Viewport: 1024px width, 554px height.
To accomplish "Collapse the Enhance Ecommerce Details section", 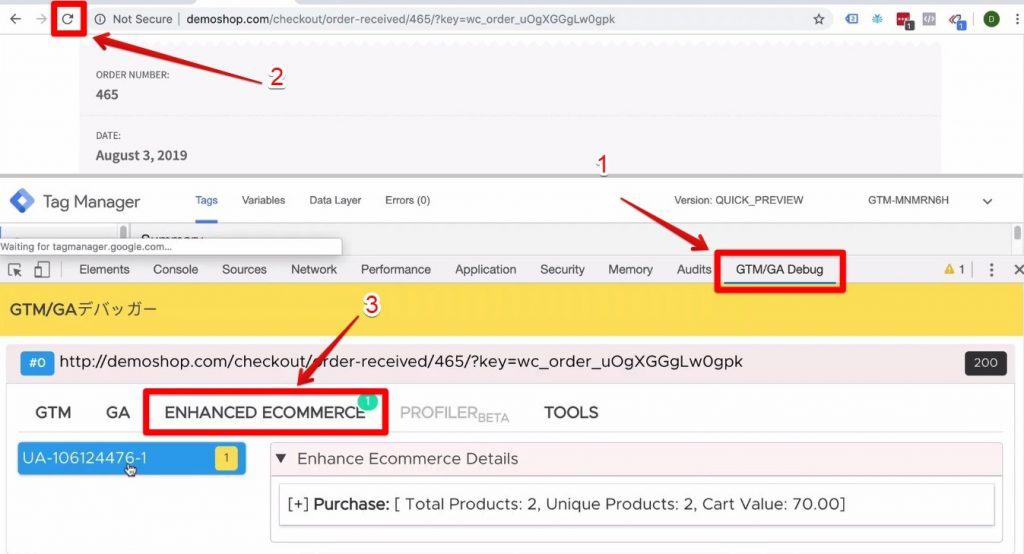I will tap(281, 459).
